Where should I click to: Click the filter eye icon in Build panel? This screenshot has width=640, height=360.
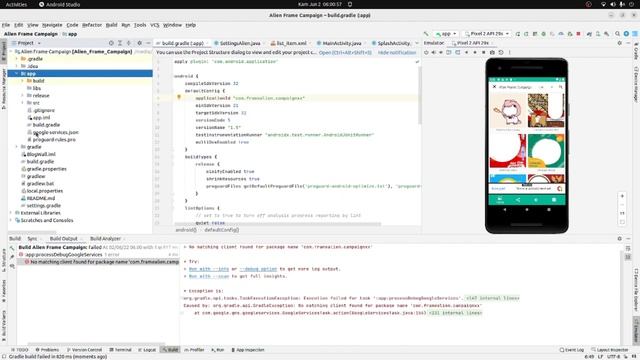(12, 266)
